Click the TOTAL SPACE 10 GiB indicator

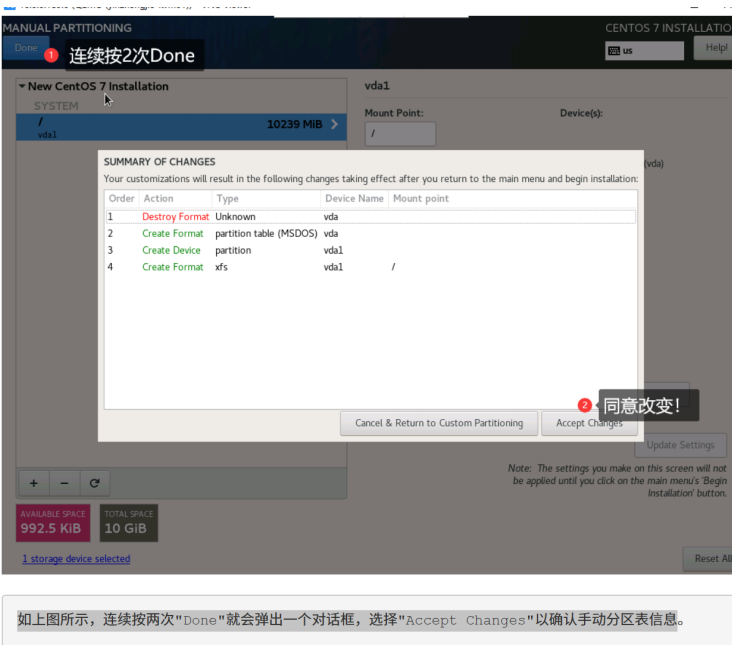129,523
